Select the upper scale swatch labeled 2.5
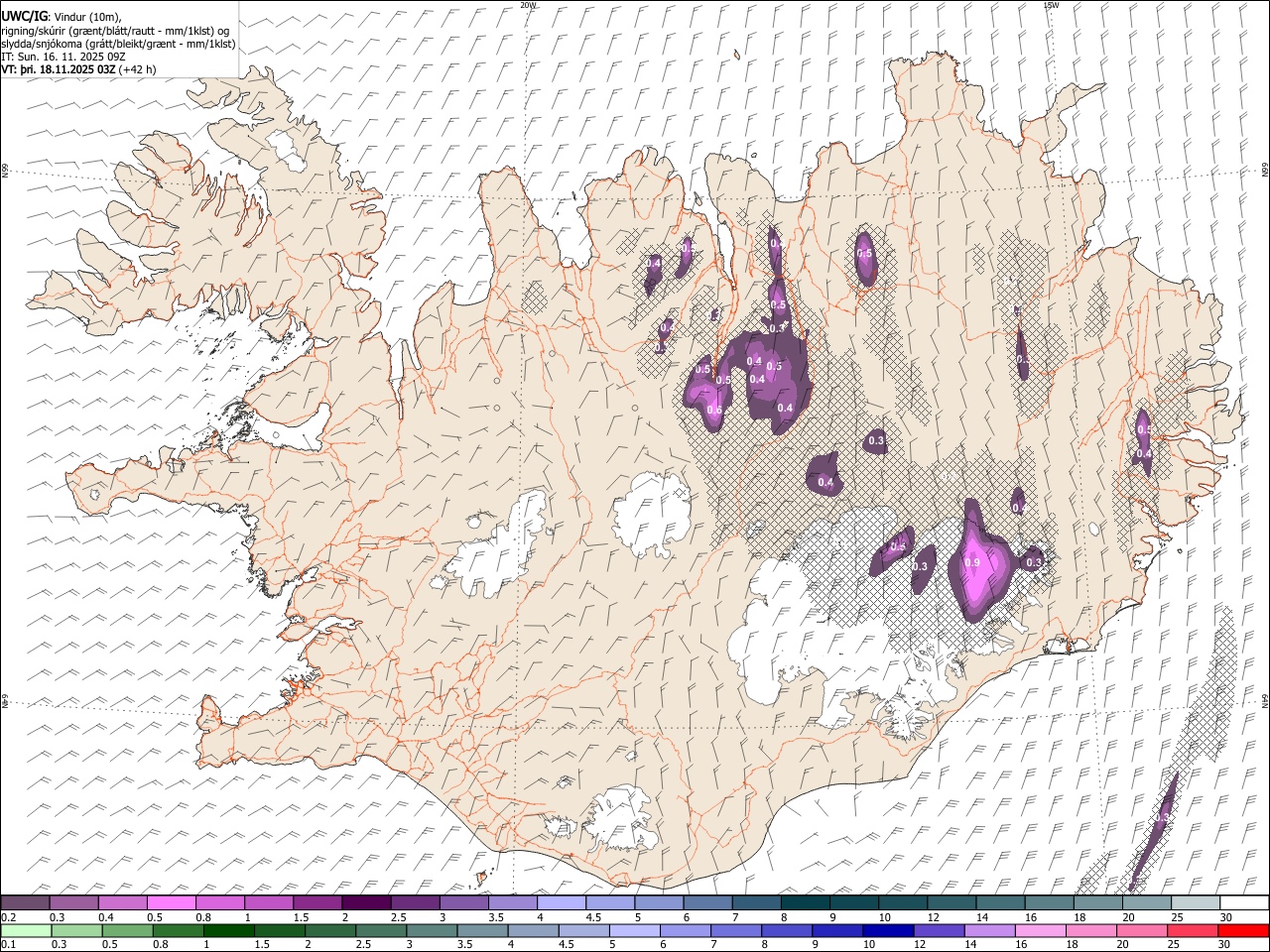Screen dimensions: 1270x952 point(415,902)
